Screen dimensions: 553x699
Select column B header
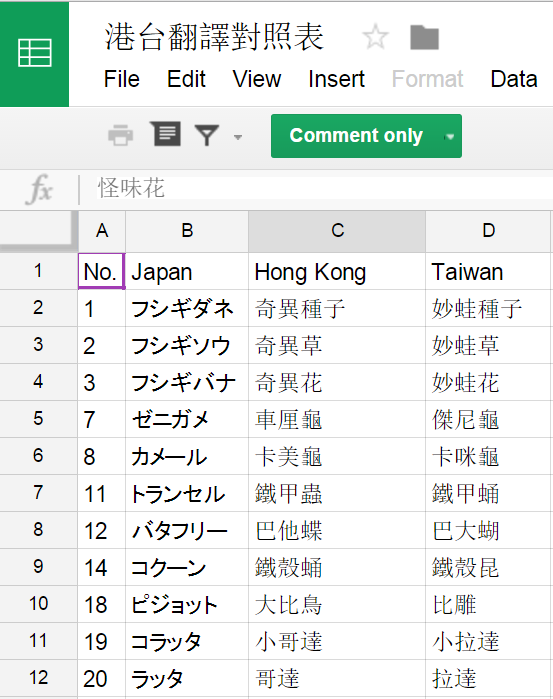coord(187,231)
